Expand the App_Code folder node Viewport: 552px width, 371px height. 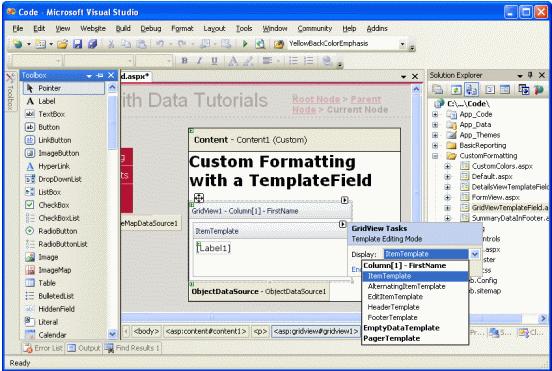point(435,114)
